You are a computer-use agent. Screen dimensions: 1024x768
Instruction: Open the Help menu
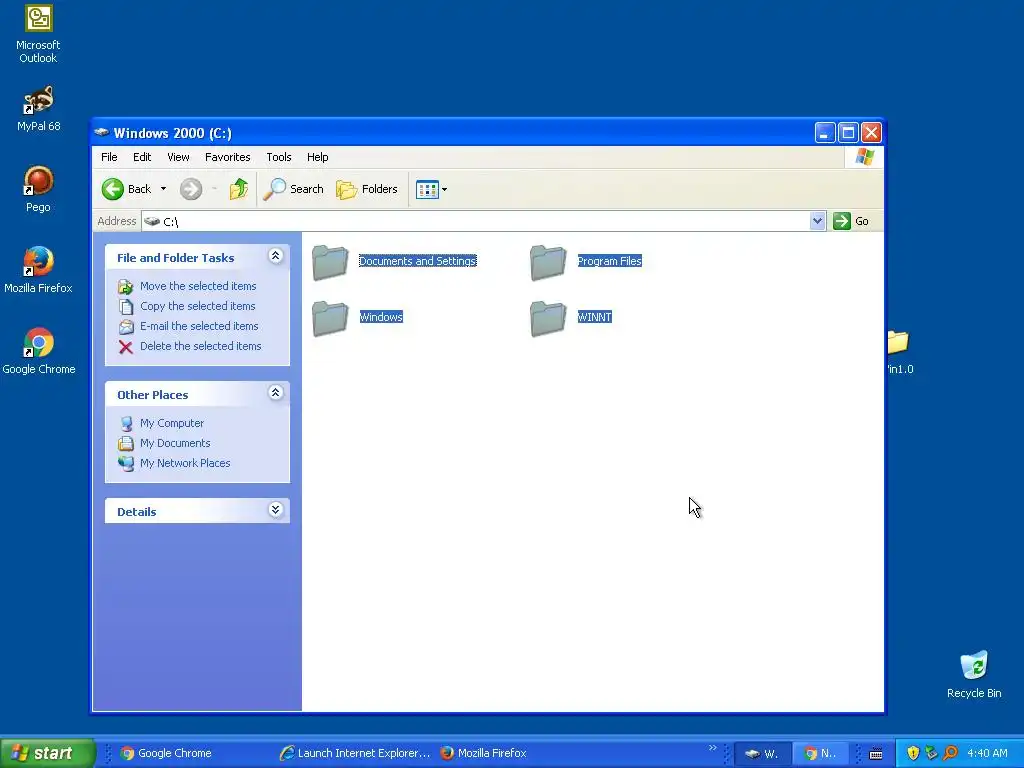317,157
